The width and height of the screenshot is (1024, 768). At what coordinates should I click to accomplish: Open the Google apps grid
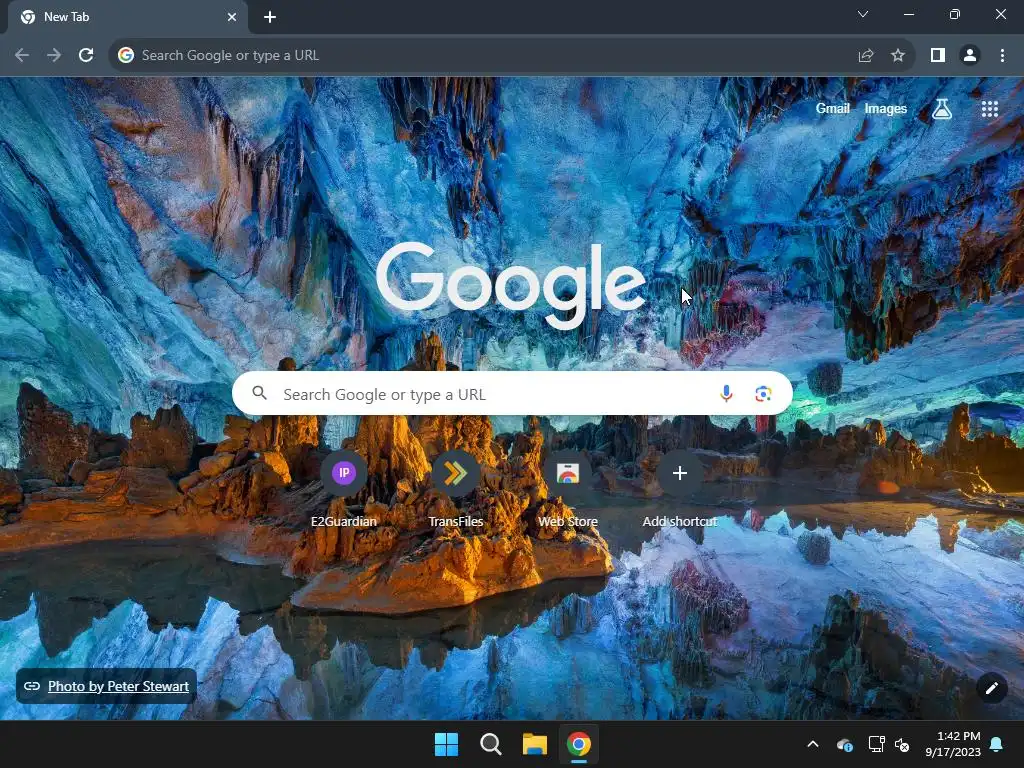990,109
